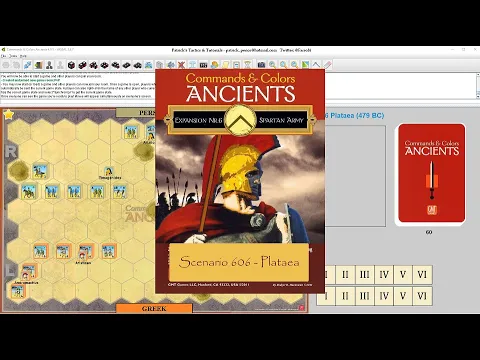Click the second magnifier zoom icon
The height and width of the screenshot is (360, 480).
click(283, 65)
